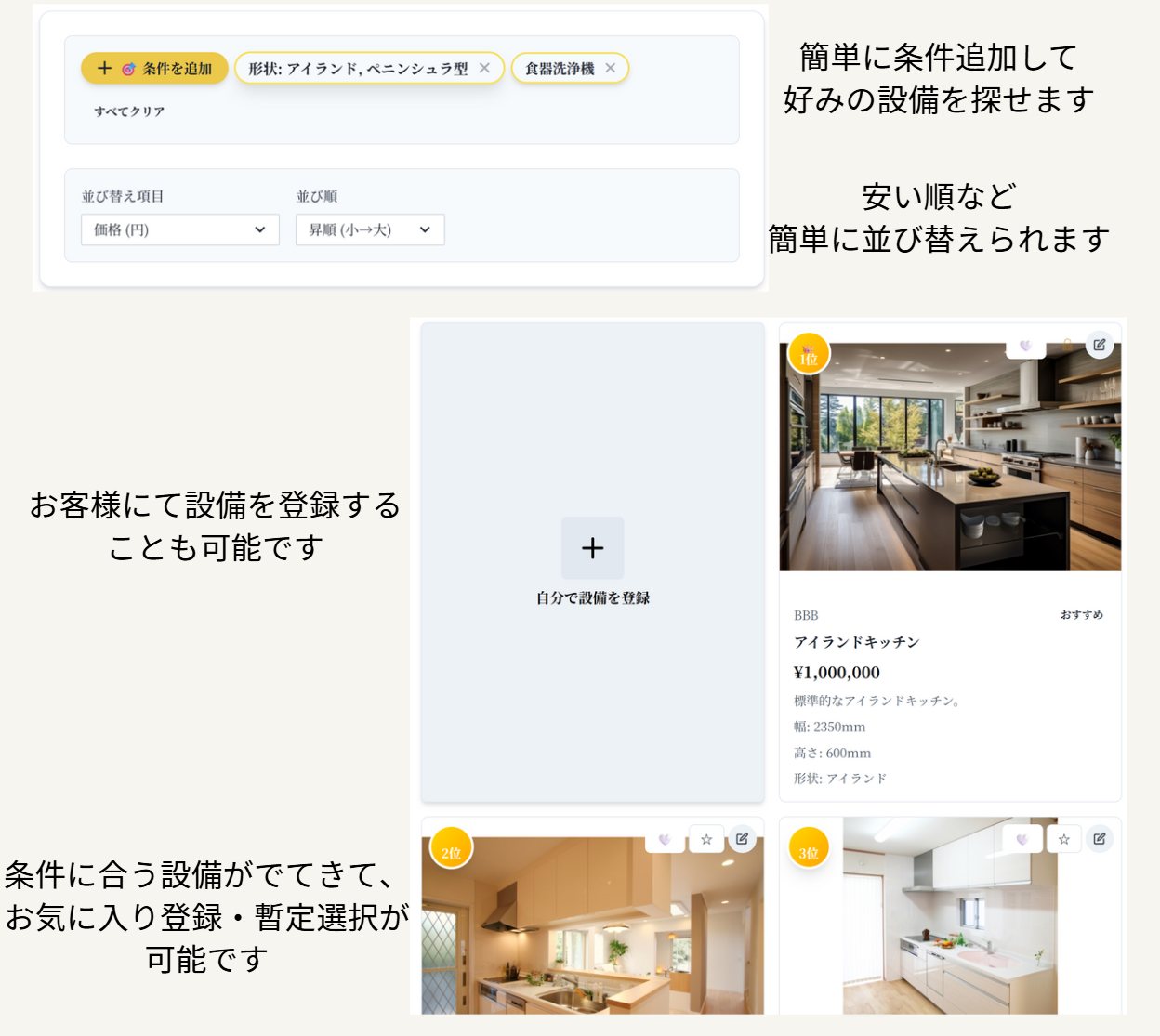The height and width of the screenshot is (1036, 1160).
Task: Remove the 食器洗浄機 filter chip
Action: [611, 68]
